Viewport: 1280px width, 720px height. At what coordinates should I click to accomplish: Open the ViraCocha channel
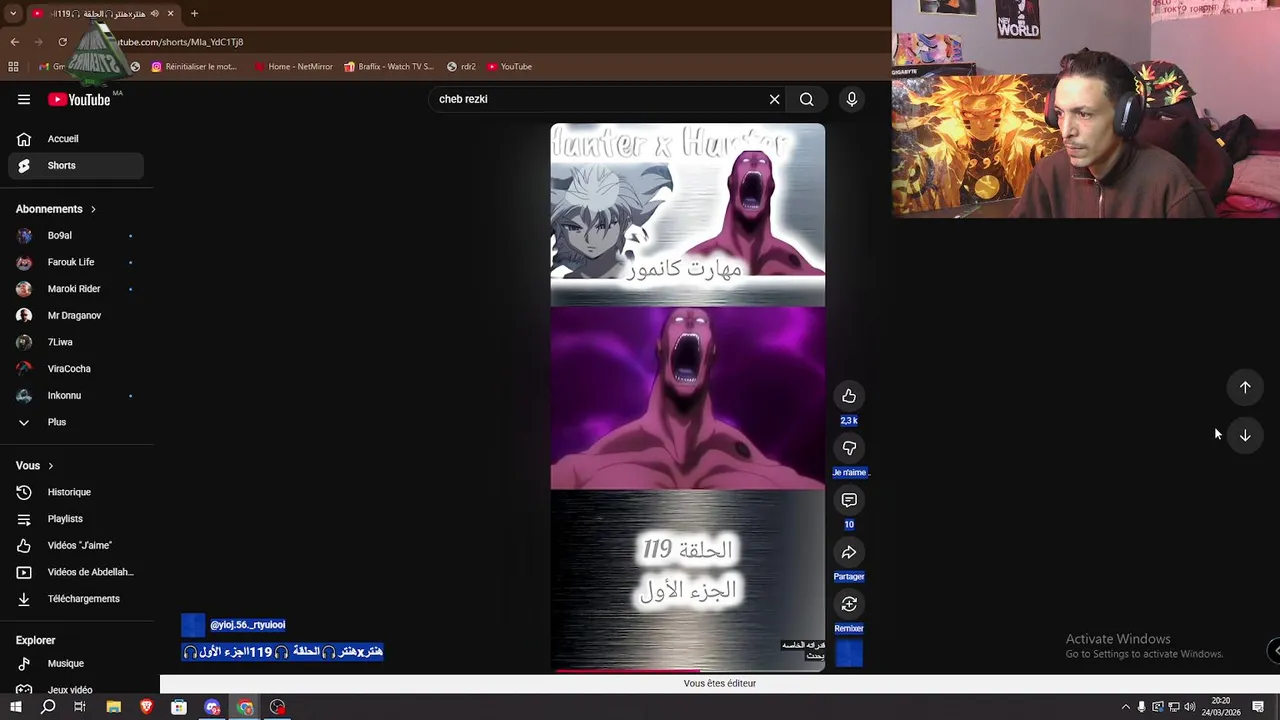(76, 369)
